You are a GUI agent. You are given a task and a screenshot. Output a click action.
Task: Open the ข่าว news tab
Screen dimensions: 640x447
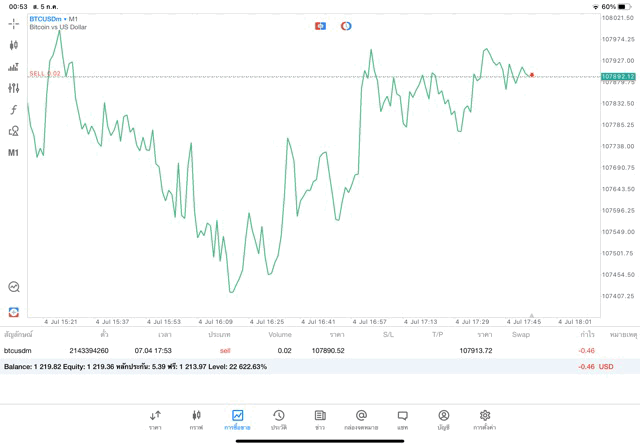tap(319, 419)
